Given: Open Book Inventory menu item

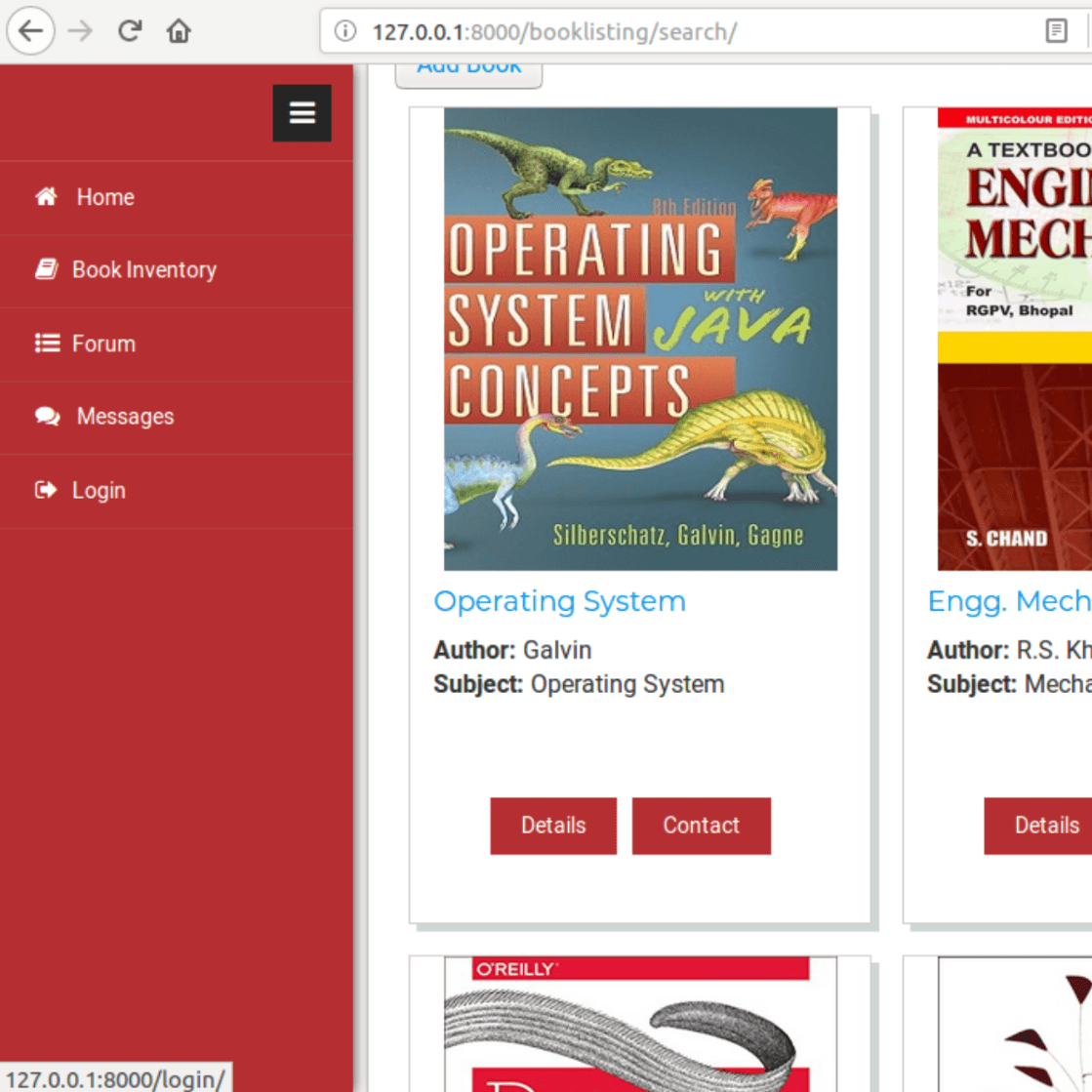Looking at the screenshot, I should [x=144, y=270].
